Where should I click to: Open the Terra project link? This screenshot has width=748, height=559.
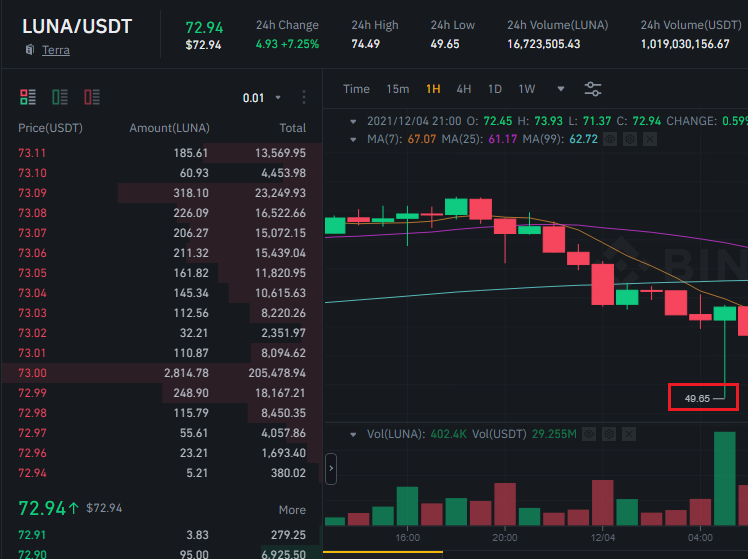tap(56, 50)
